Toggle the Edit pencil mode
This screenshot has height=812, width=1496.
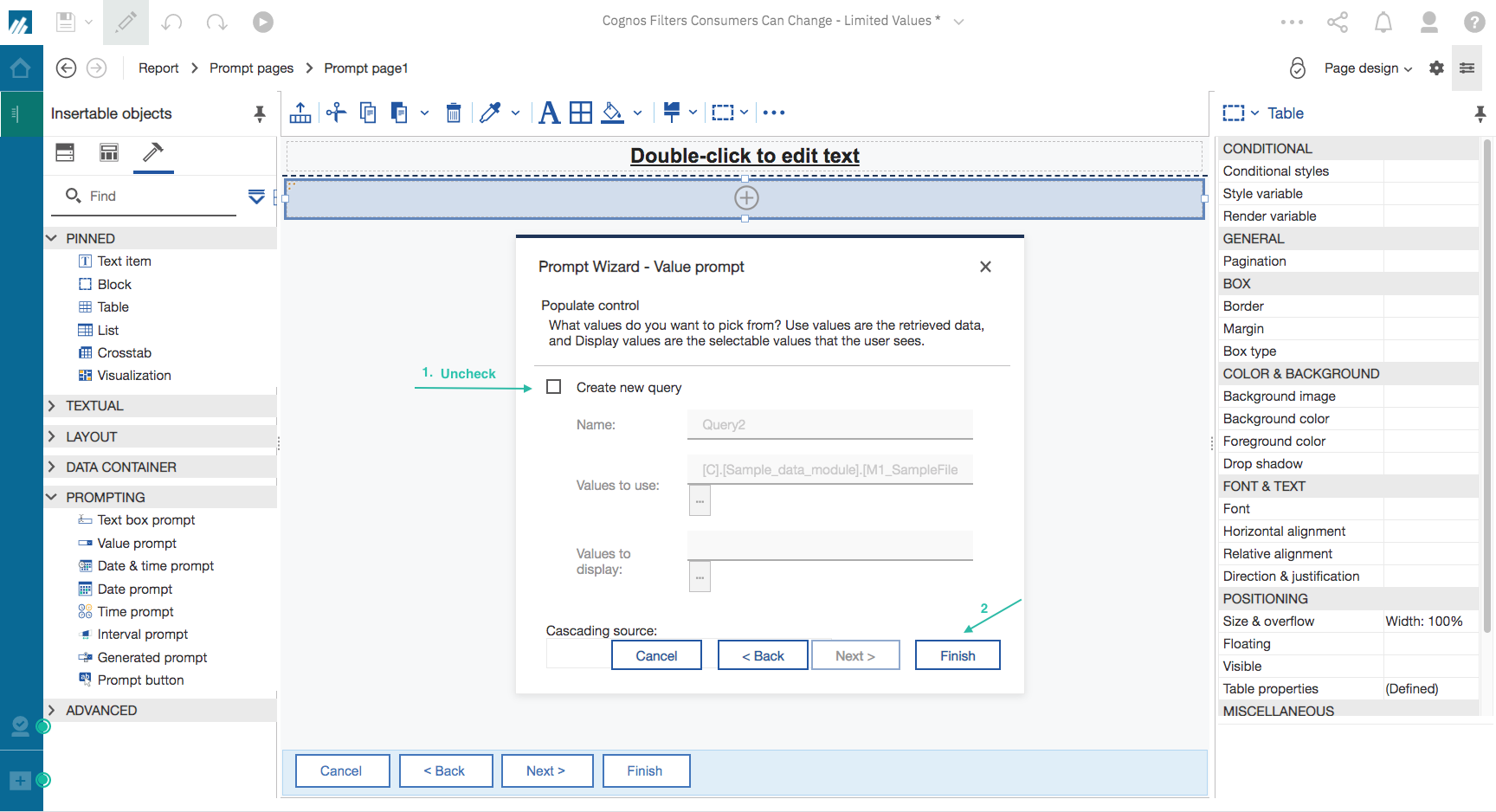pyautogui.click(x=126, y=22)
